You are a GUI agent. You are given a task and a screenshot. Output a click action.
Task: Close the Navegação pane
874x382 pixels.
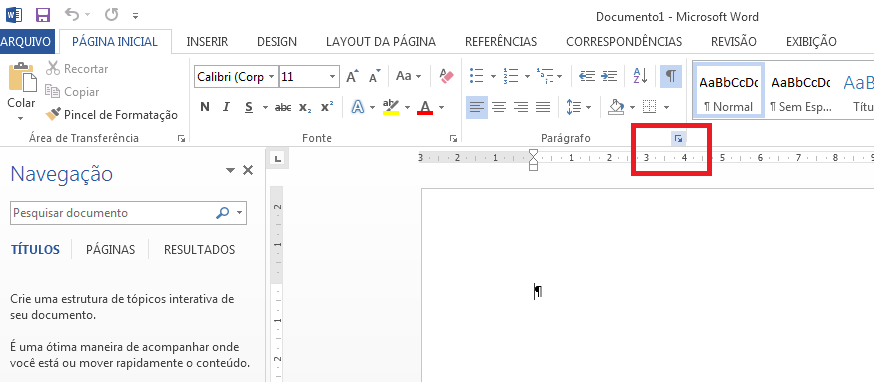pos(248,170)
